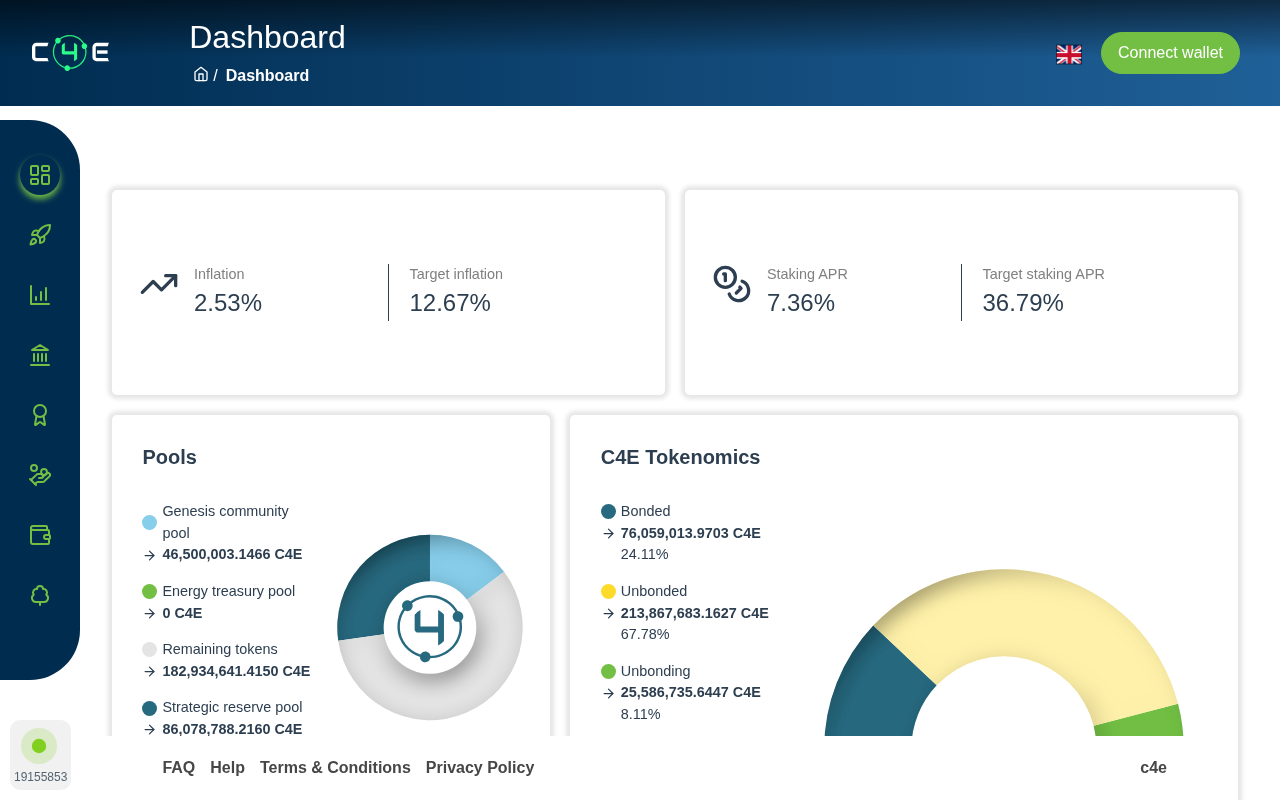This screenshot has height=800, width=1280.
Task: Open the Terms & Conditions link
Action: [x=335, y=767]
